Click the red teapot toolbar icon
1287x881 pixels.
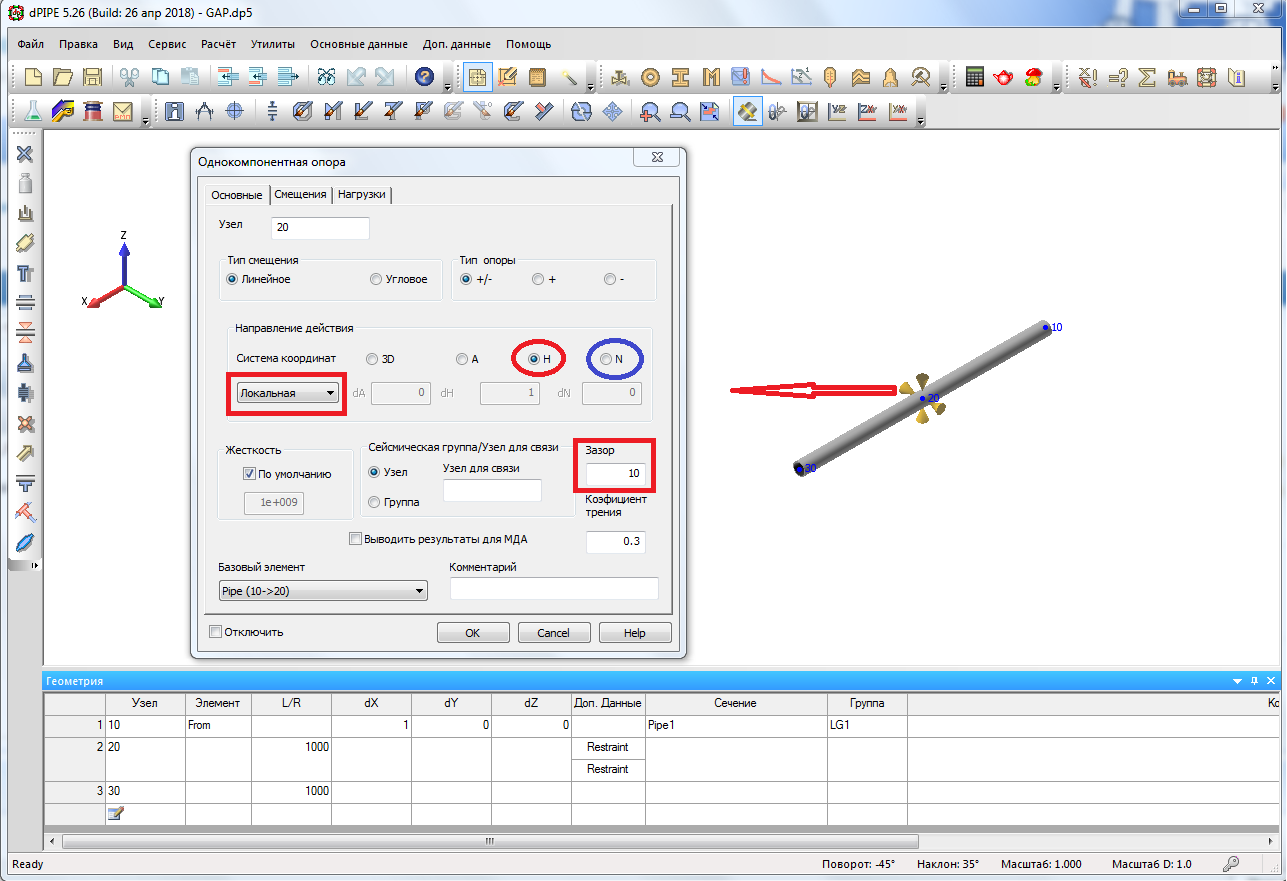pyautogui.click(x=1004, y=77)
